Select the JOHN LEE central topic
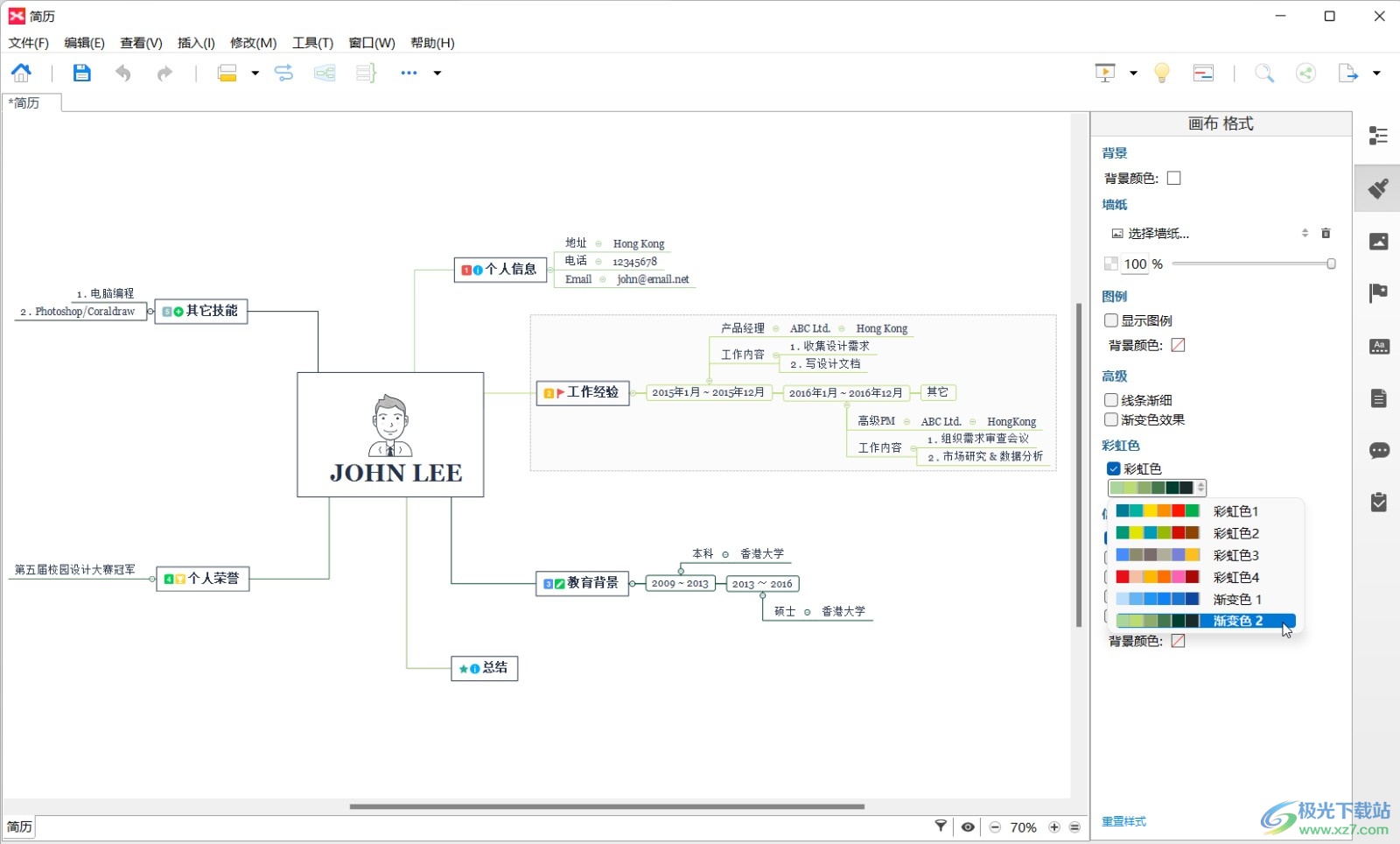The height and width of the screenshot is (844, 1400). (x=390, y=435)
